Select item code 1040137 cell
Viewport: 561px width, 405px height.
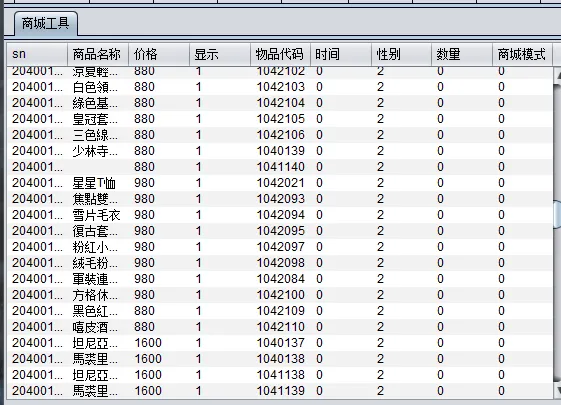pos(280,343)
